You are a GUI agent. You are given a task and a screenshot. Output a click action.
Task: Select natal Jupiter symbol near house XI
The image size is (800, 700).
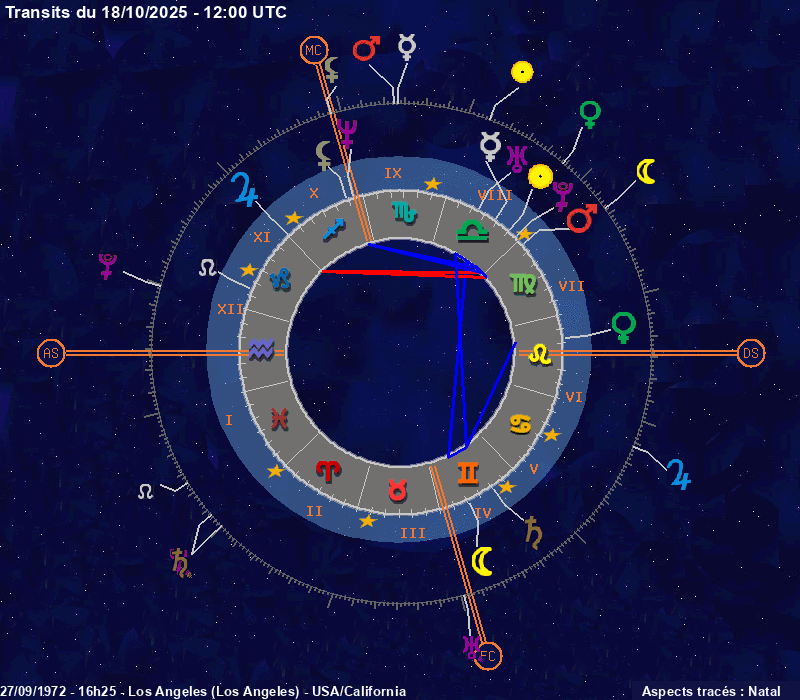[x=244, y=189]
